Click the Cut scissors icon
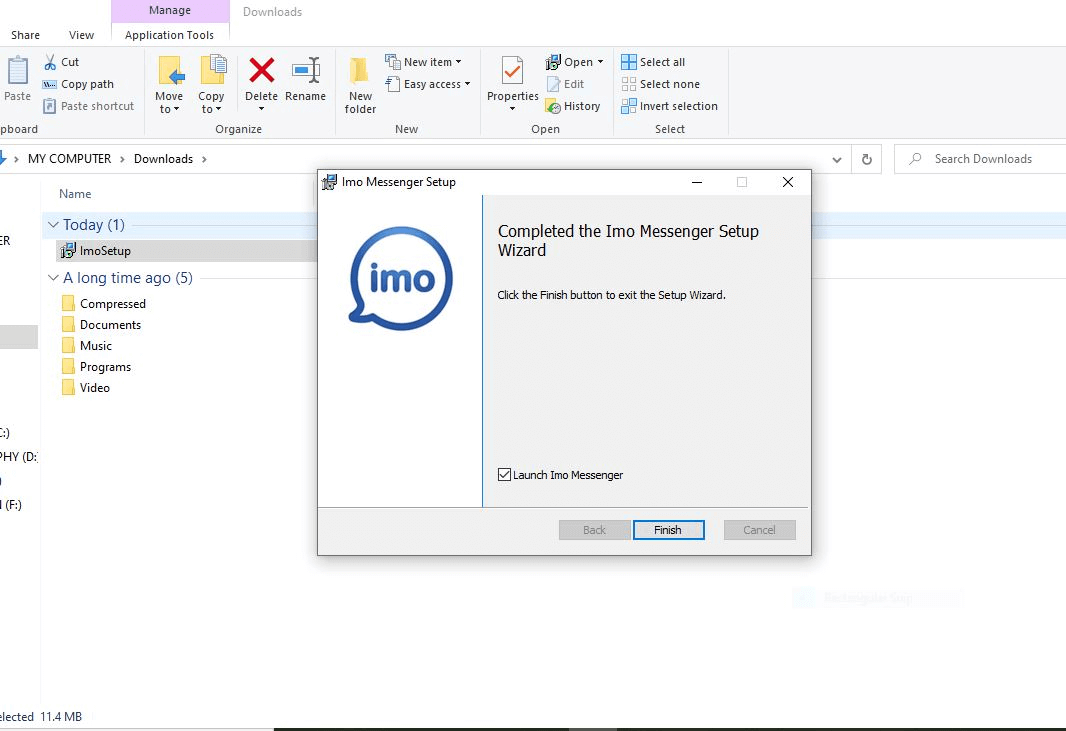1066x731 pixels. pos(50,62)
